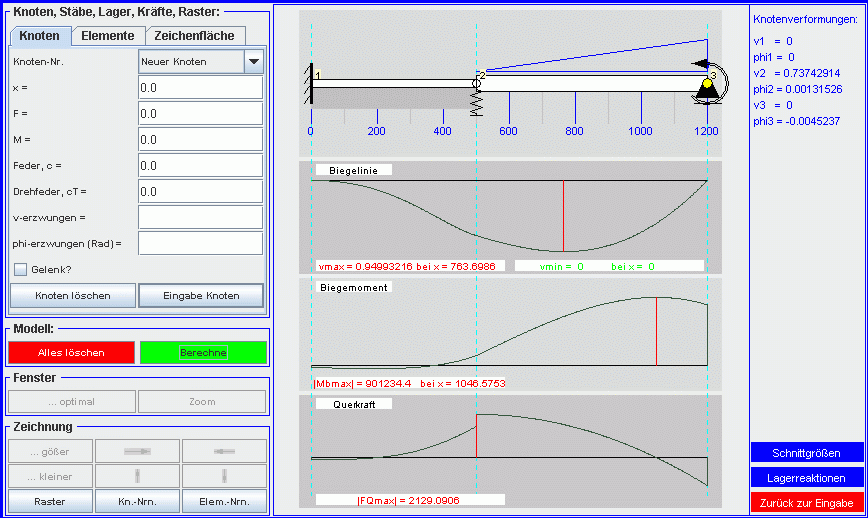Show Lagerreaktionen results
This screenshot has height=518, width=868.
806,478
